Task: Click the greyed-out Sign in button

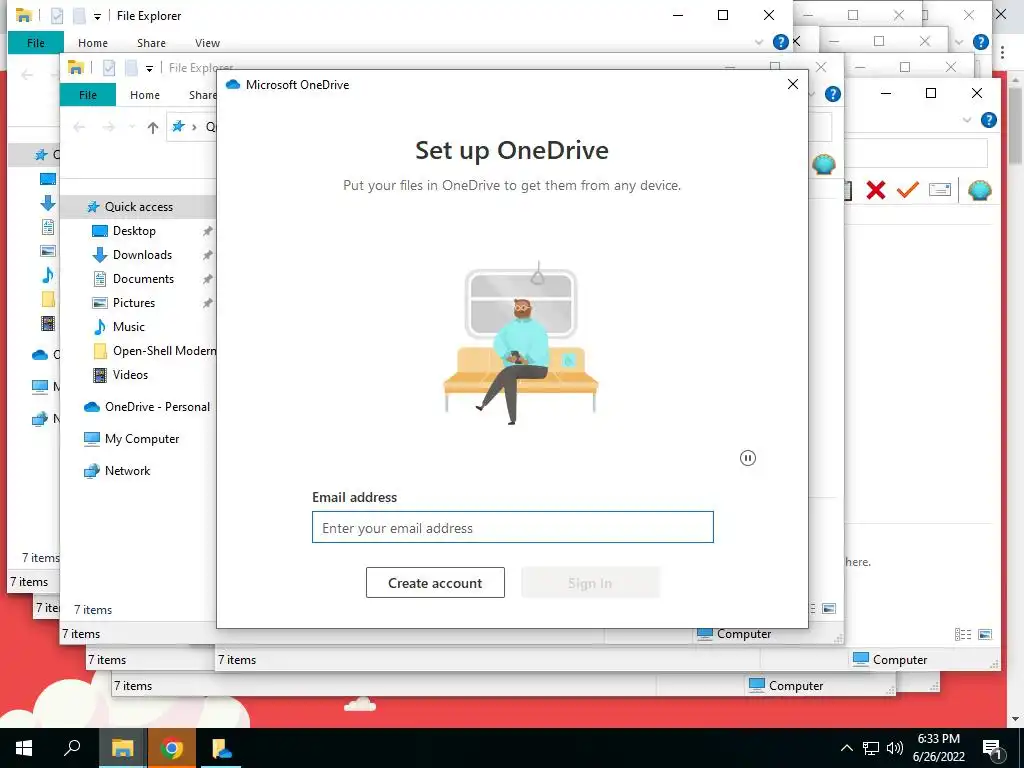Action: pos(590,583)
